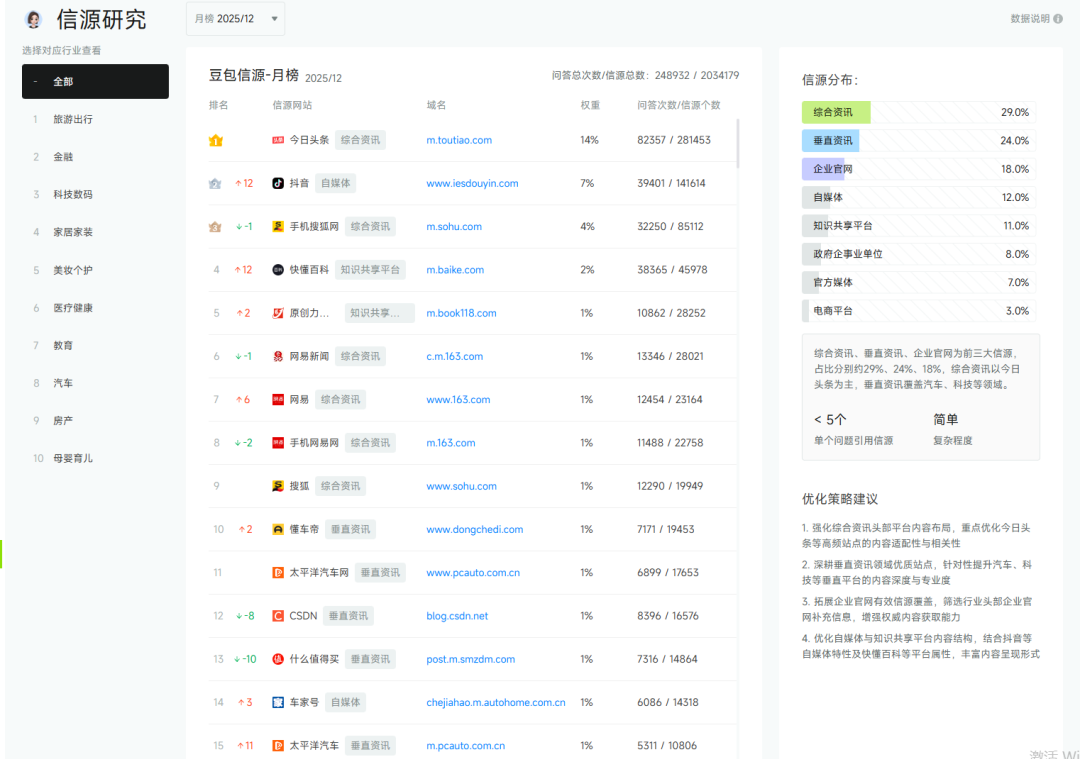1080x759 pixels.
Task: Click the 垂直资讯 24.0% distribution bar
Action: pyautogui.click(x=919, y=141)
